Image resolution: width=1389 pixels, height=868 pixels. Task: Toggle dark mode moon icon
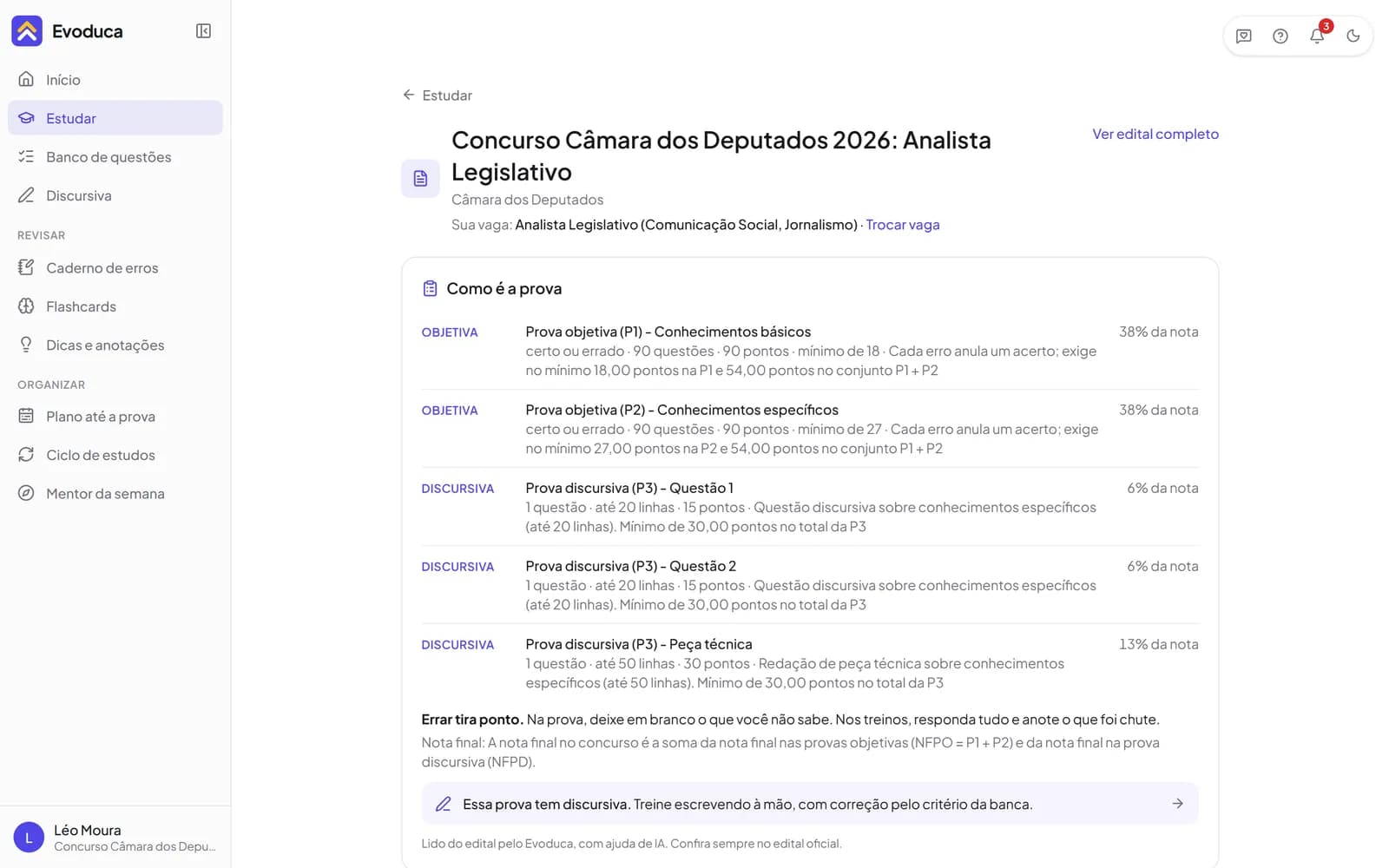[x=1353, y=36]
